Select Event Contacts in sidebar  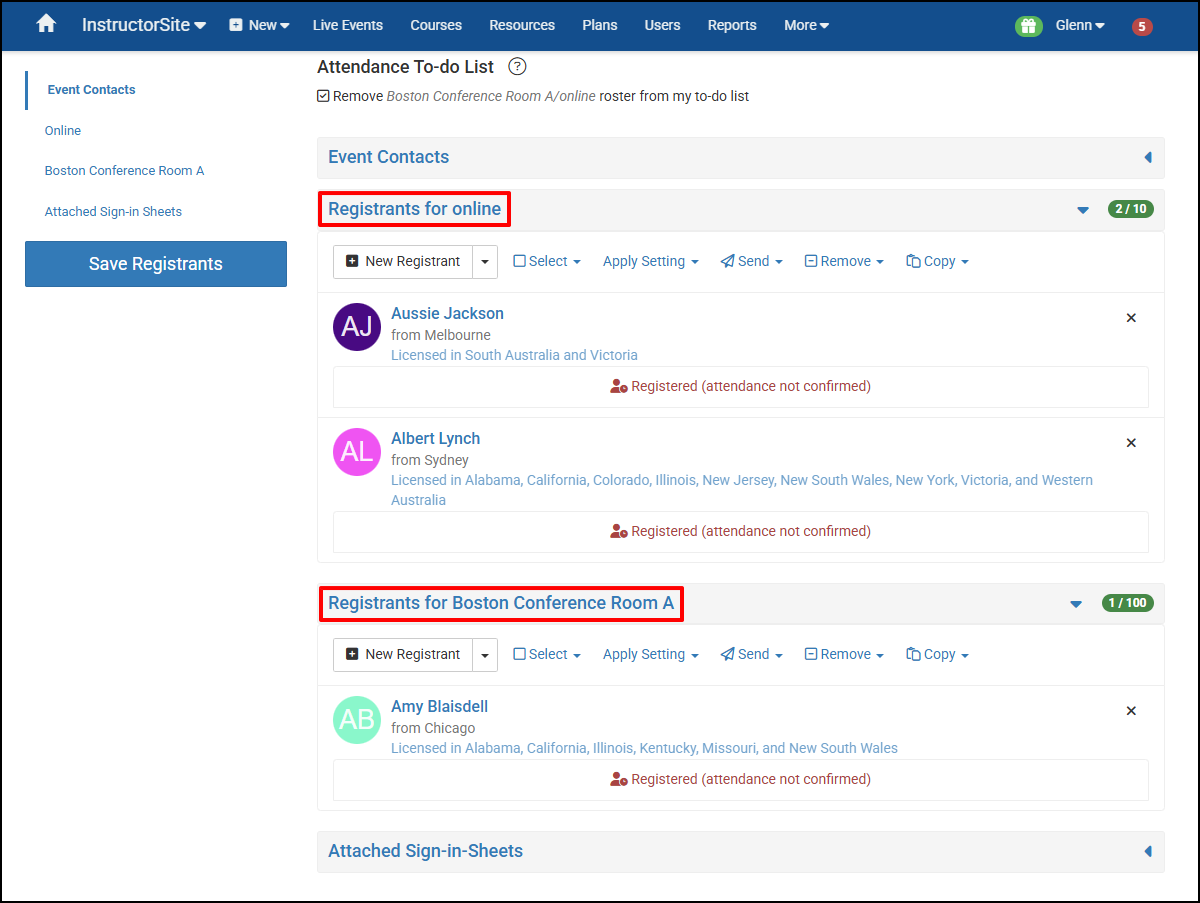pyautogui.click(x=91, y=89)
